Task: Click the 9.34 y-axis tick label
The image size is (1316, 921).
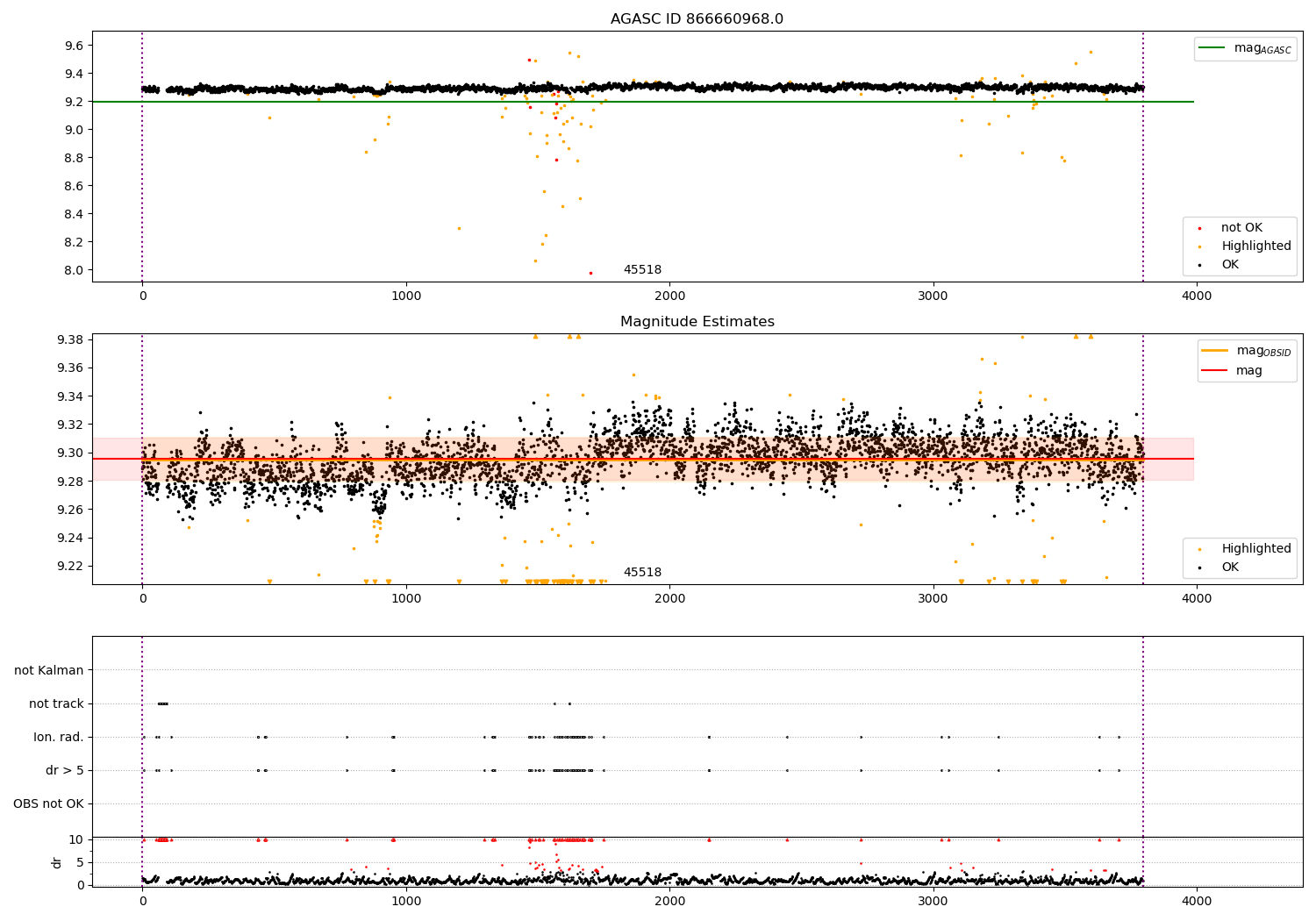Action: [x=71, y=396]
